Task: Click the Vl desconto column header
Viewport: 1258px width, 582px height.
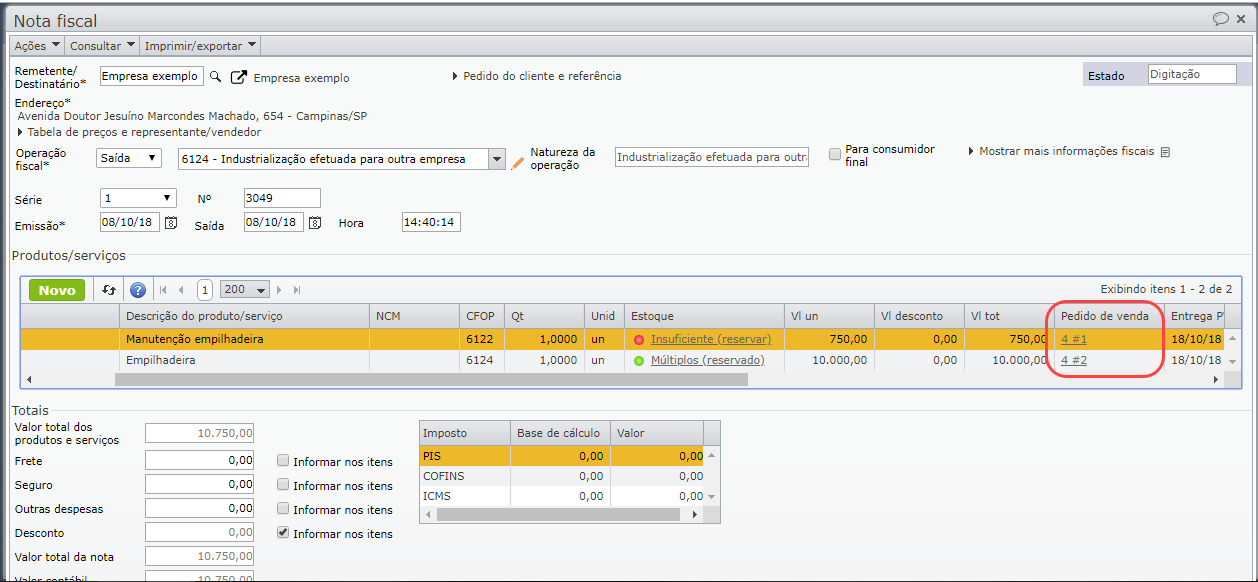Action: point(919,316)
